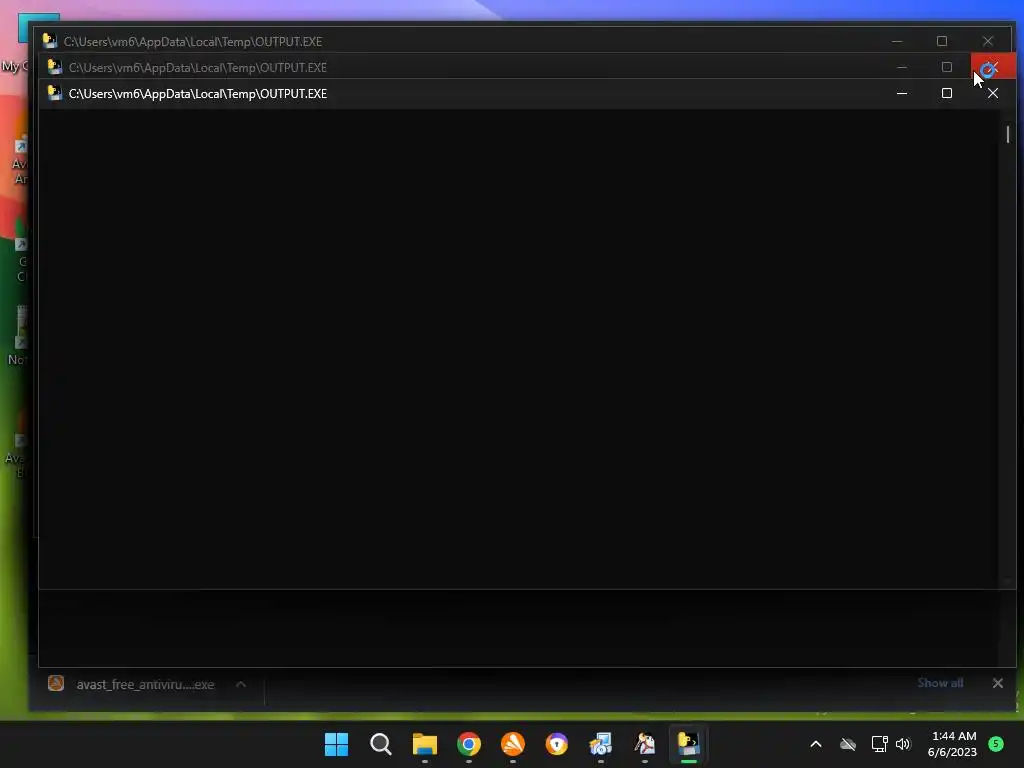The image size is (1024, 768).
Task: Close the front OUTPUT.EXE console window
Action: pyautogui.click(x=993, y=93)
